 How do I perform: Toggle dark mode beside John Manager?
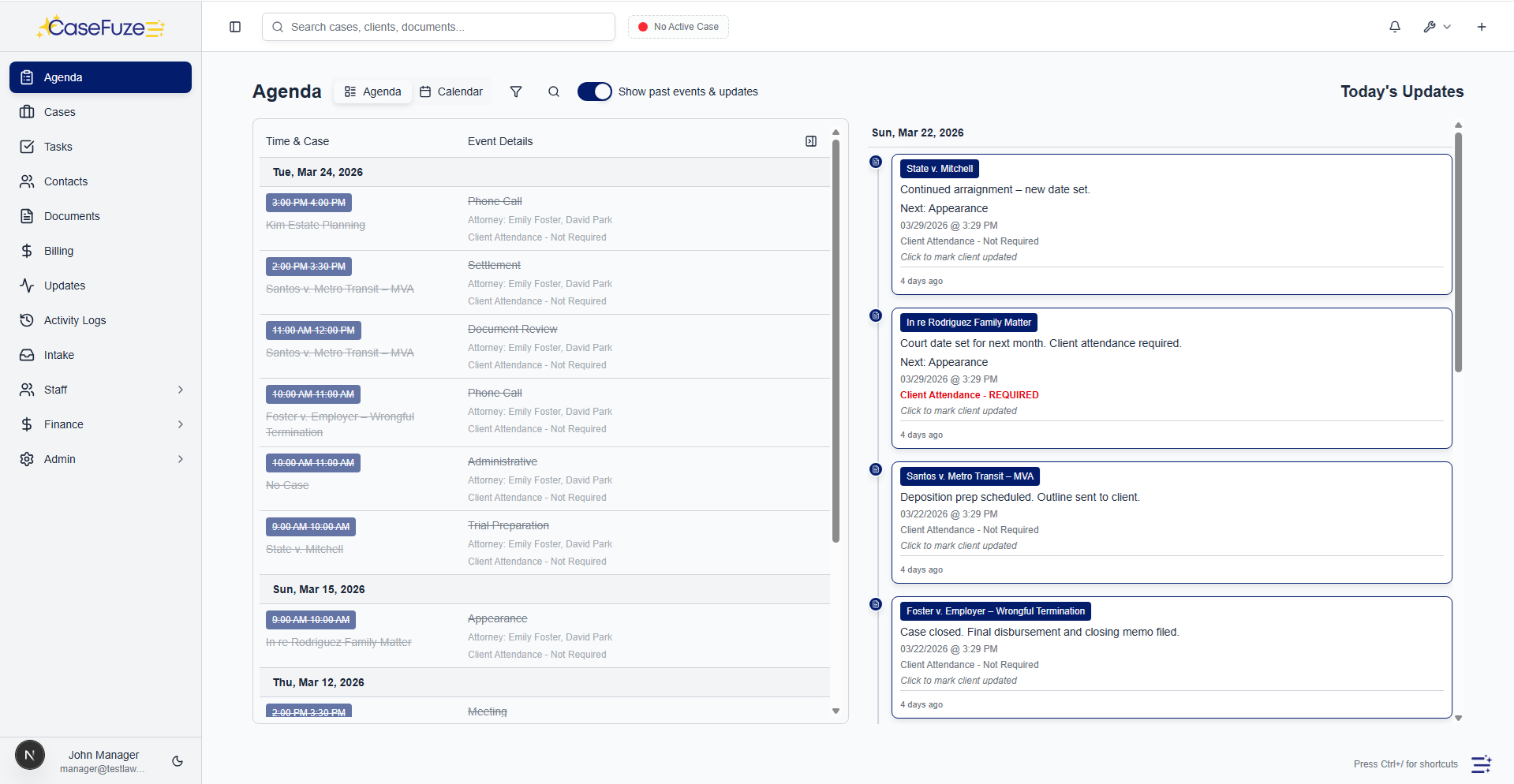pyautogui.click(x=177, y=760)
